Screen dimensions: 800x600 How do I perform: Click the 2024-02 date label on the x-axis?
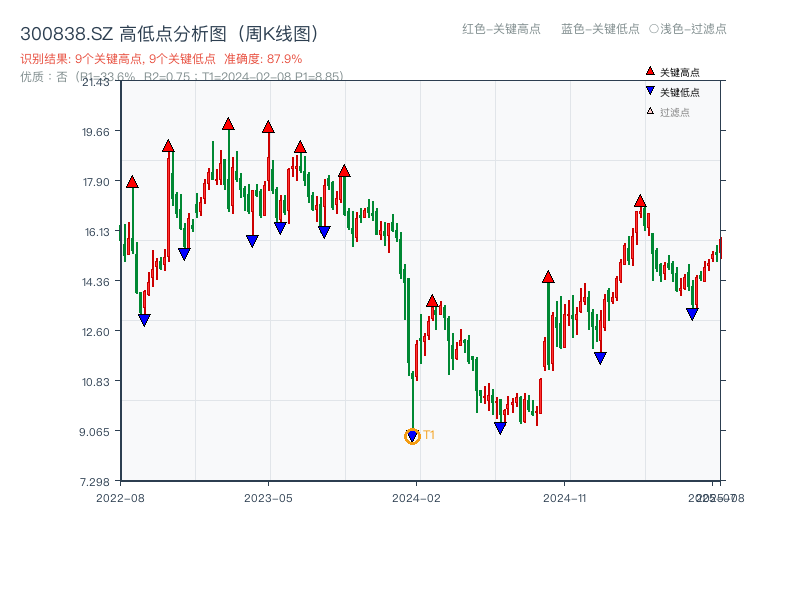[x=418, y=497]
